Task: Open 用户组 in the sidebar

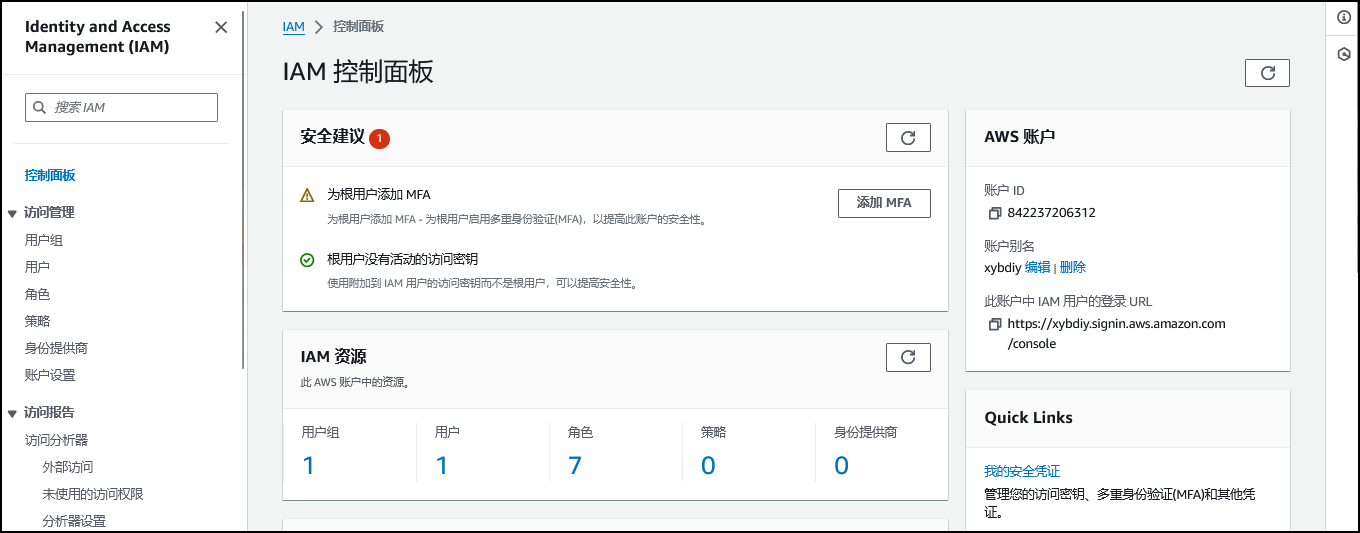Action: [x=44, y=240]
